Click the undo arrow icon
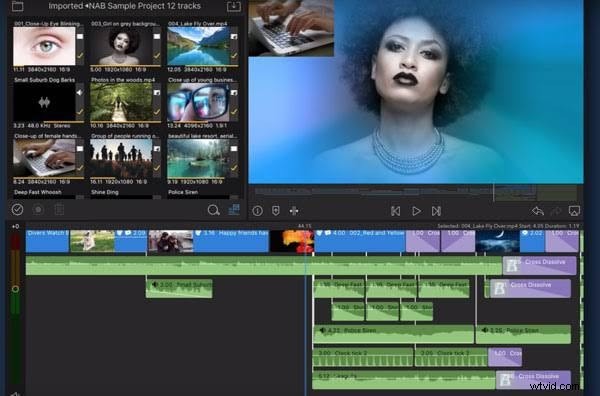This screenshot has width=600, height=396. point(538,211)
